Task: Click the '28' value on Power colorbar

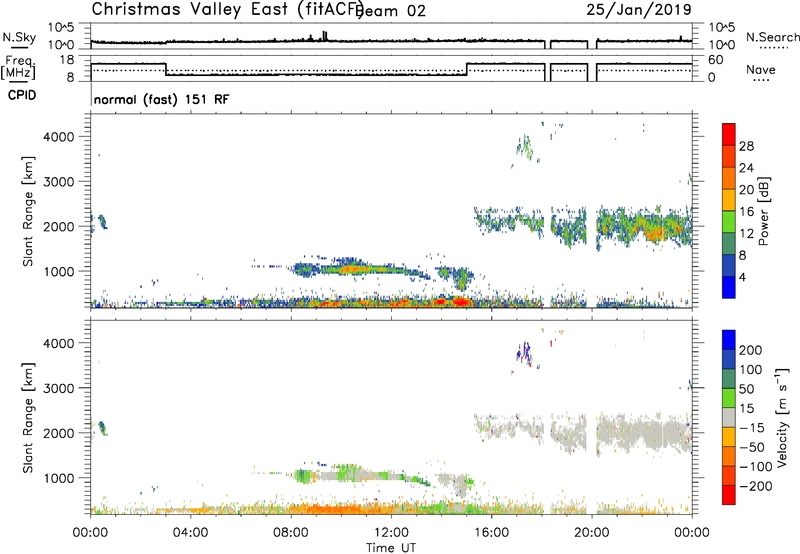Action: click(746, 146)
